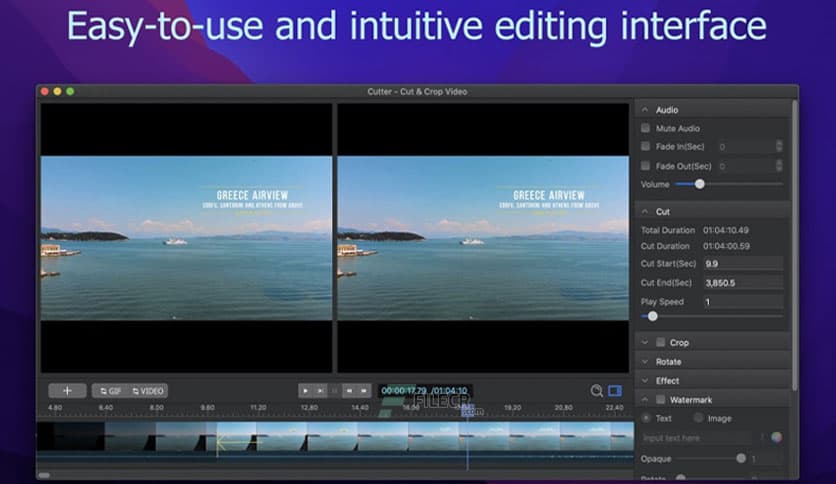Expand the Effect section

pyautogui.click(x=645, y=381)
